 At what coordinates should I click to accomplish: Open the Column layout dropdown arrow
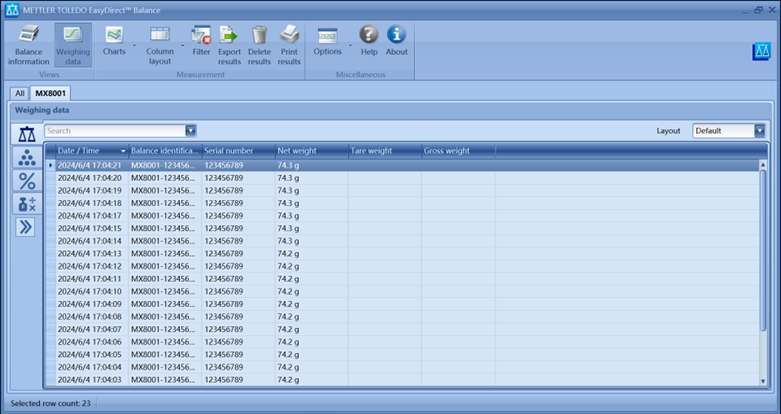pos(182,45)
